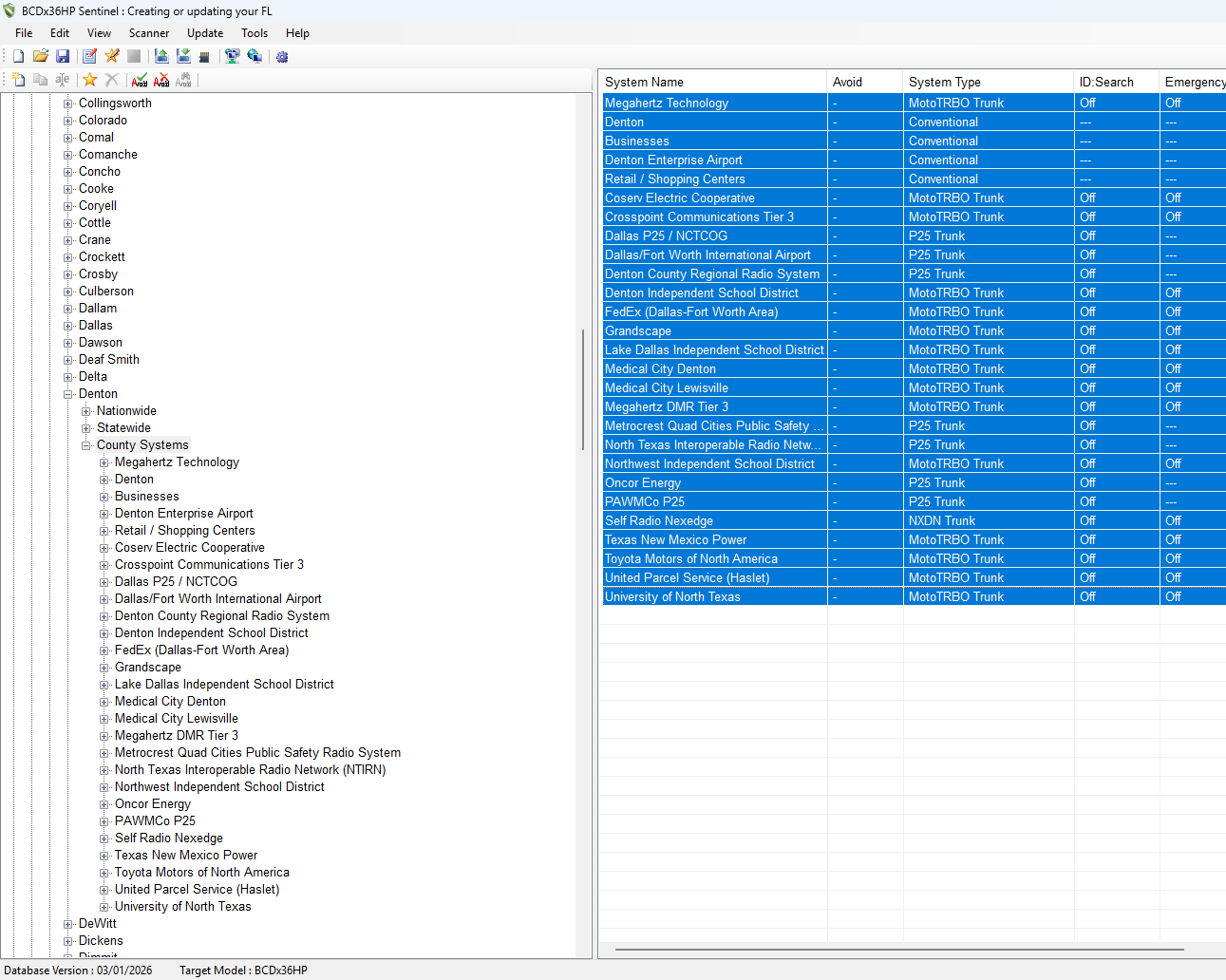Select Self Radio Nexedge in the tree
Image resolution: width=1226 pixels, height=980 pixels.
[x=169, y=839]
